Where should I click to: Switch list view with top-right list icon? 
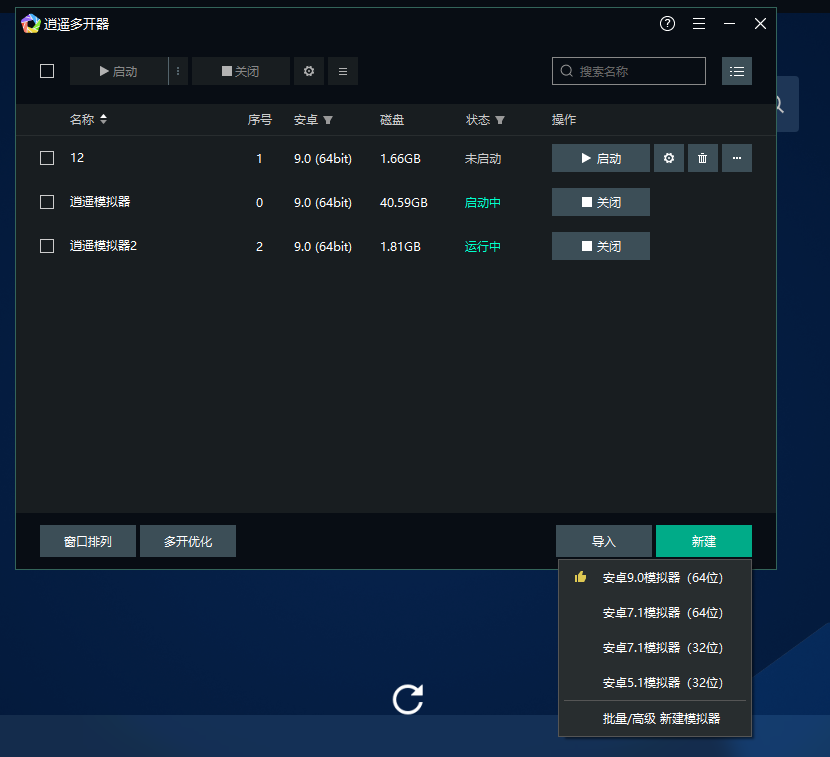click(x=737, y=71)
